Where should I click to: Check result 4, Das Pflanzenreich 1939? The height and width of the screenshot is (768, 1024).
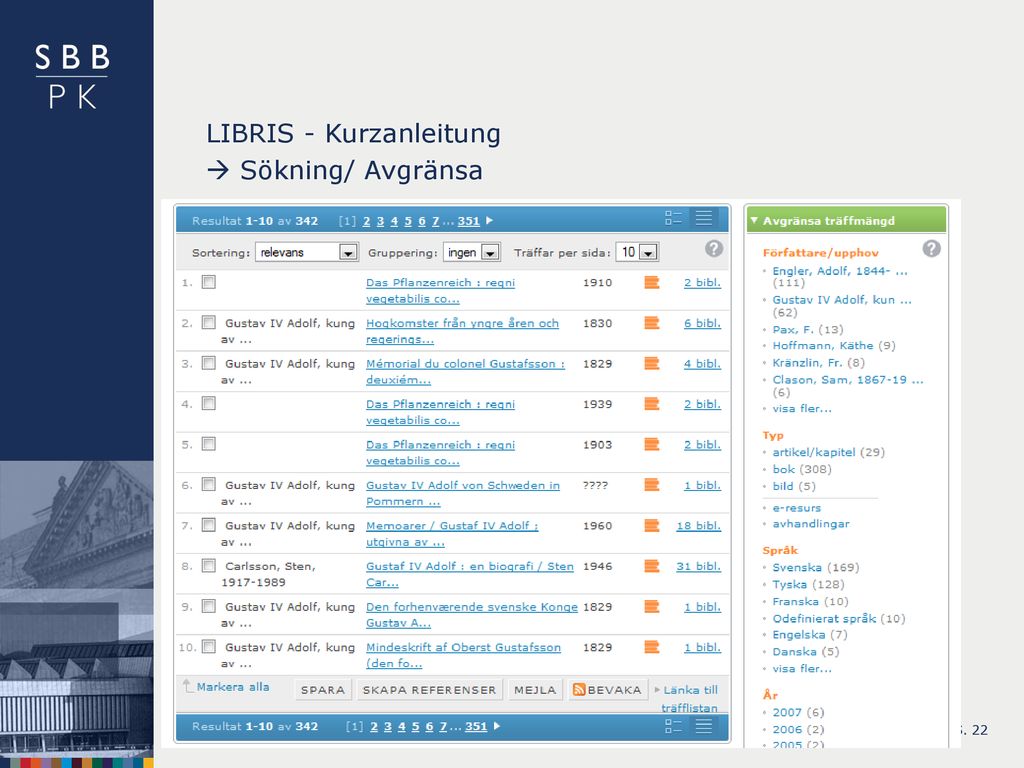(x=208, y=404)
